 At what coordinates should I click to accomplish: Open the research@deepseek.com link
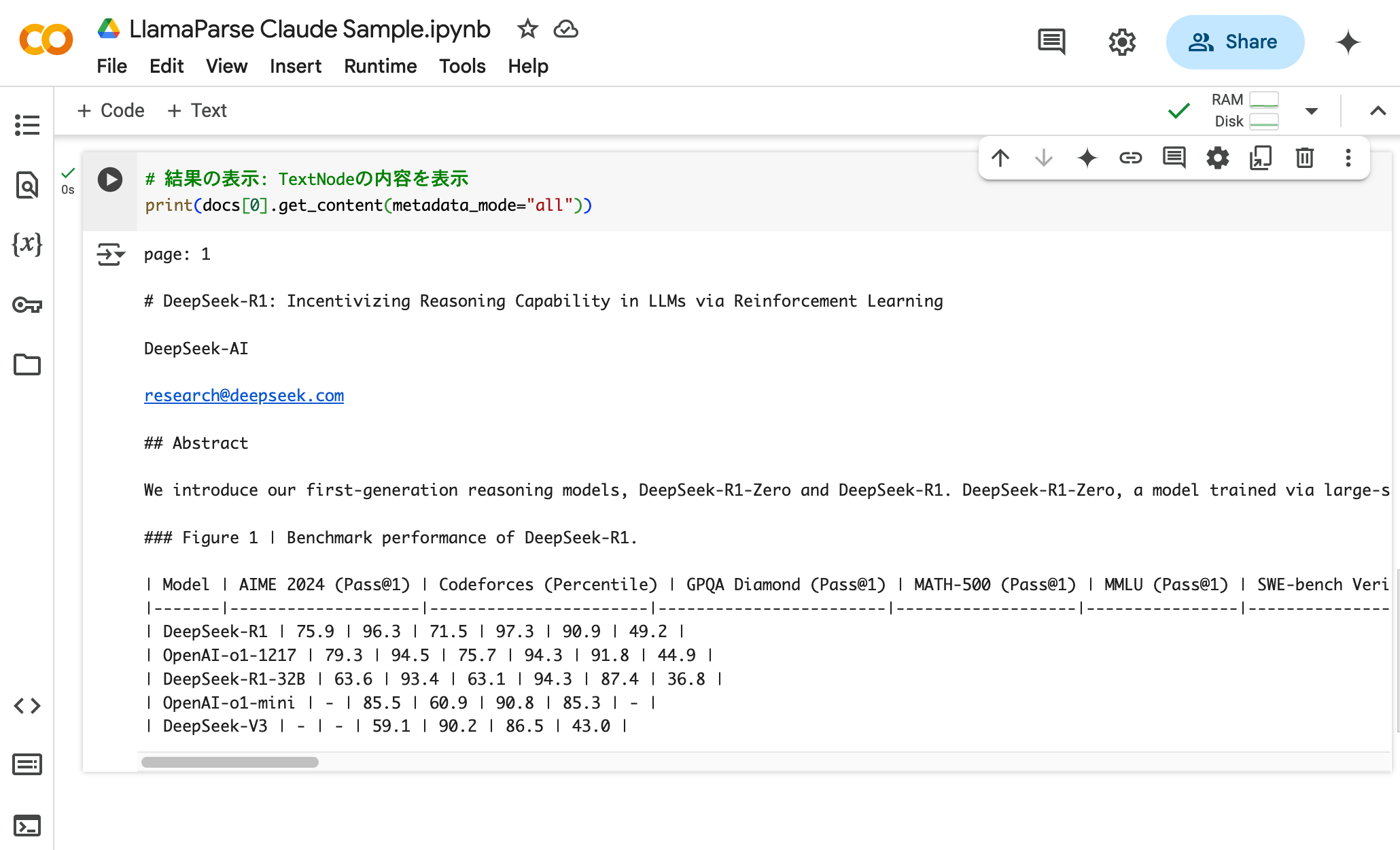[244, 396]
